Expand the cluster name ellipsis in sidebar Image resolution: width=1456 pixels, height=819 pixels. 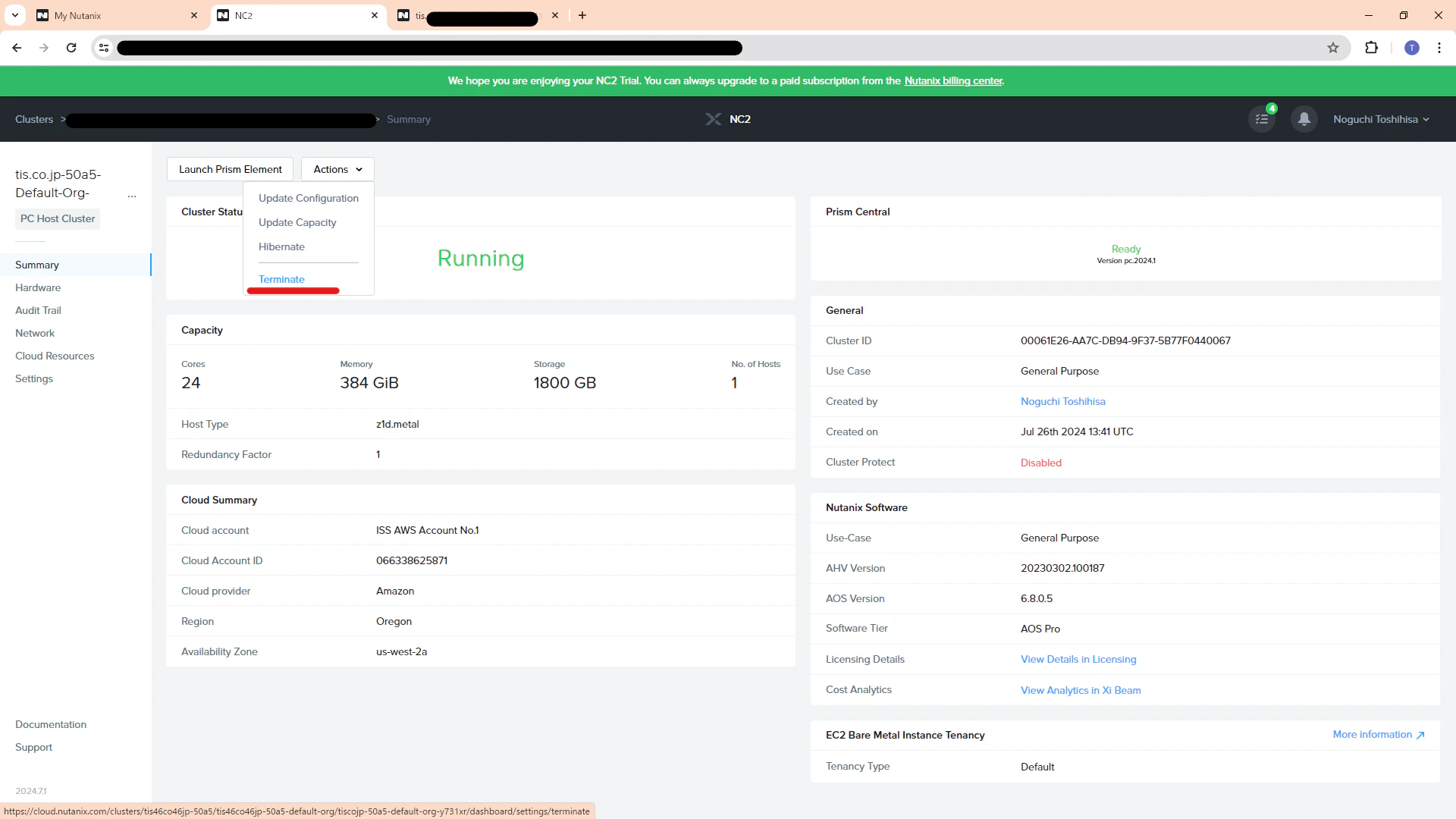point(132,195)
